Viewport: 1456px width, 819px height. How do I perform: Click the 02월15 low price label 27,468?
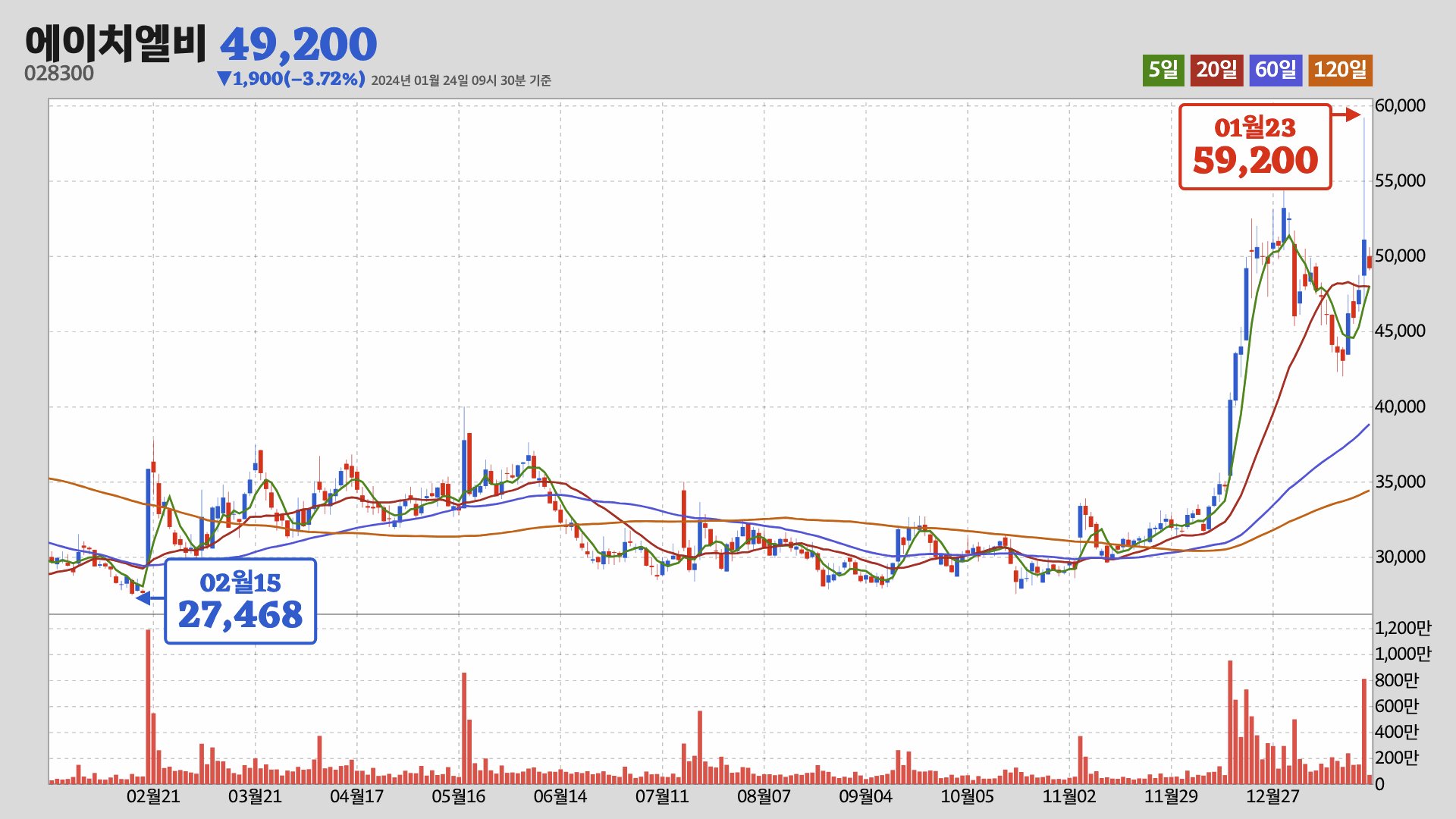click(240, 601)
